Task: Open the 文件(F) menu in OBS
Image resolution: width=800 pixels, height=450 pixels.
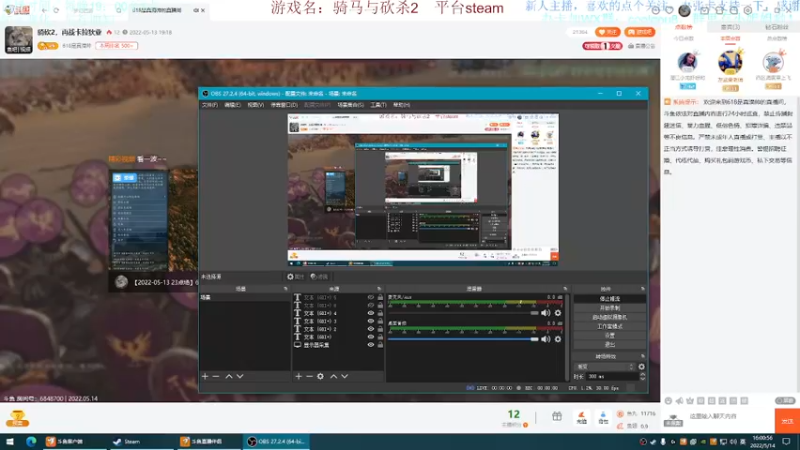Action: point(210,105)
